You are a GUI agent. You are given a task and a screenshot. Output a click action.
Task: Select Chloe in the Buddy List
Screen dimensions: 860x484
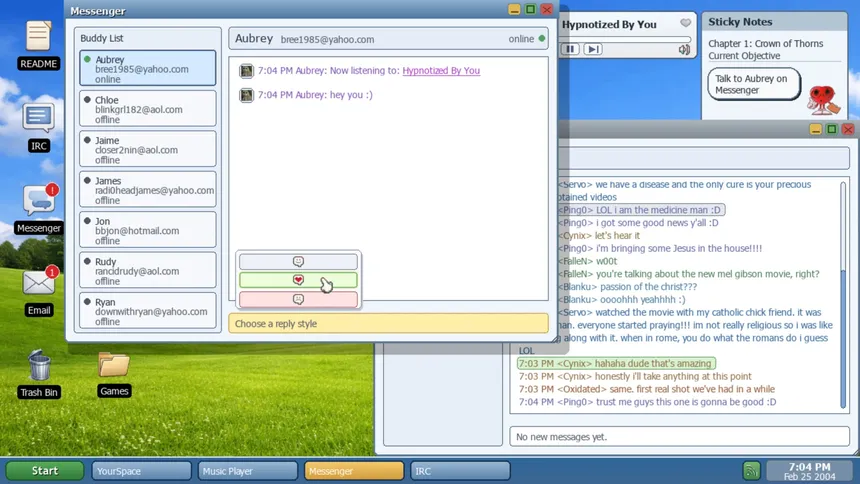point(148,109)
